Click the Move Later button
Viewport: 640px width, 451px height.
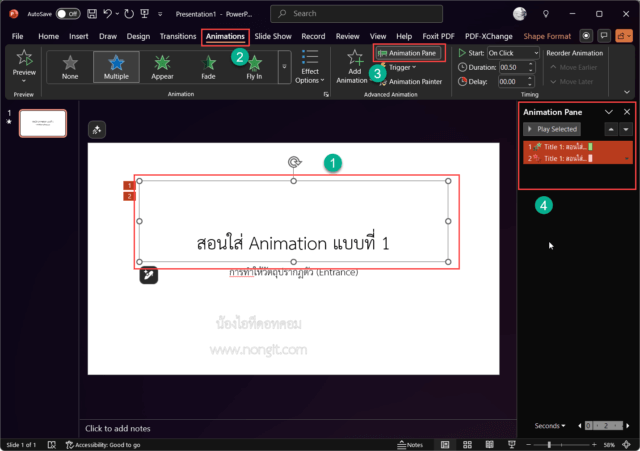click(572, 82)
